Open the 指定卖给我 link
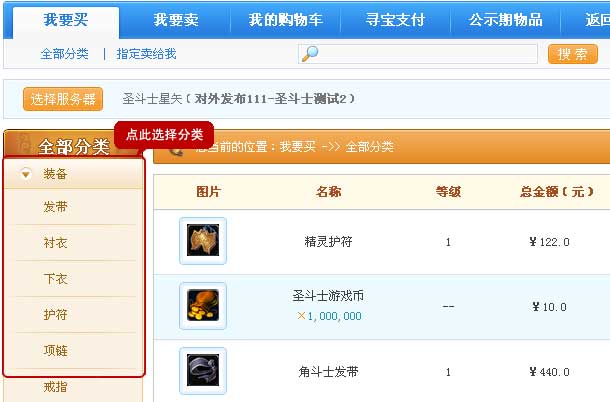Viewport: 610px width, 402px height. click(146, 54)
